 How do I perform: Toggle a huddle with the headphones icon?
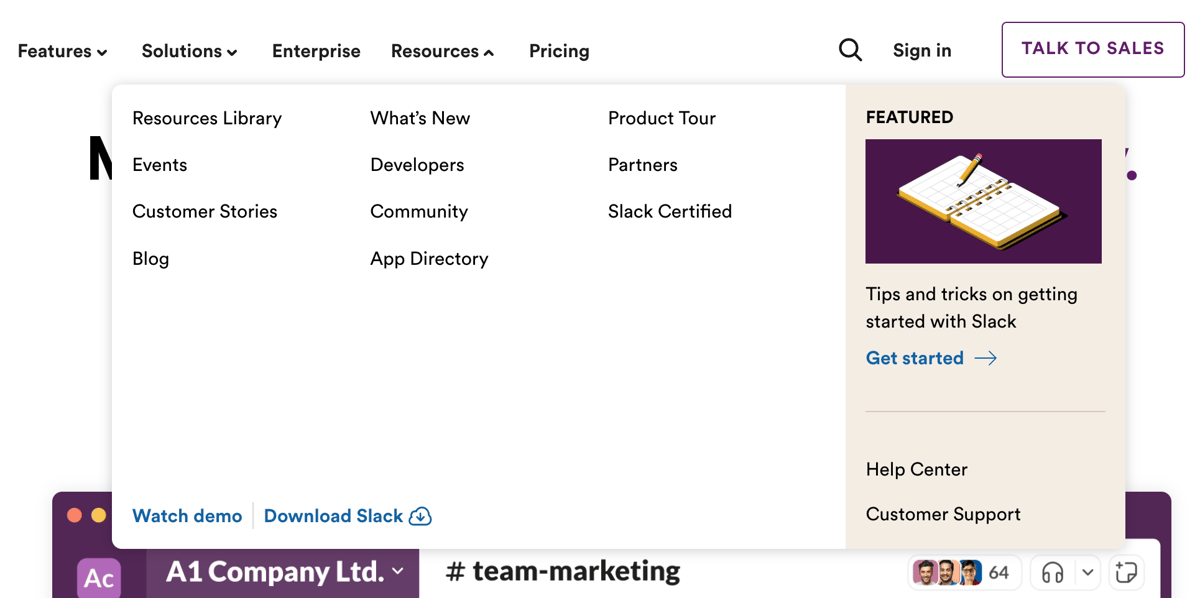click(x=1052, y=572)
